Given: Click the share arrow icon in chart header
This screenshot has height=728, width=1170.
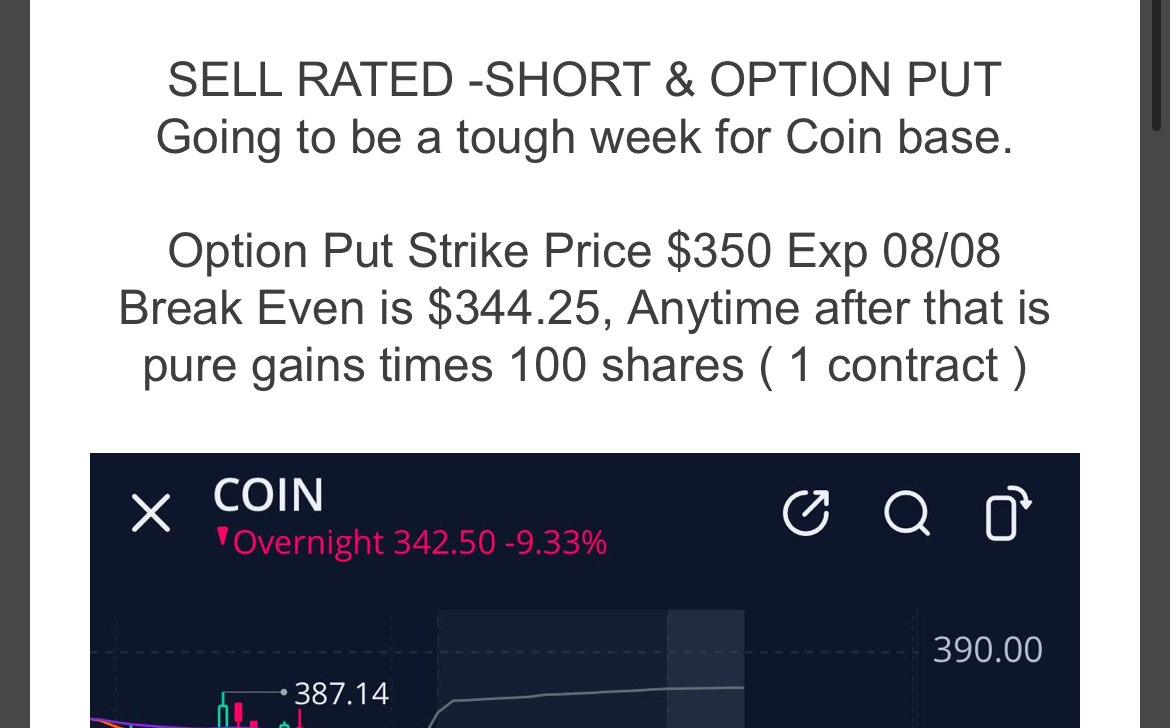Looking at the screenshot, I should [x=806, y=512].
